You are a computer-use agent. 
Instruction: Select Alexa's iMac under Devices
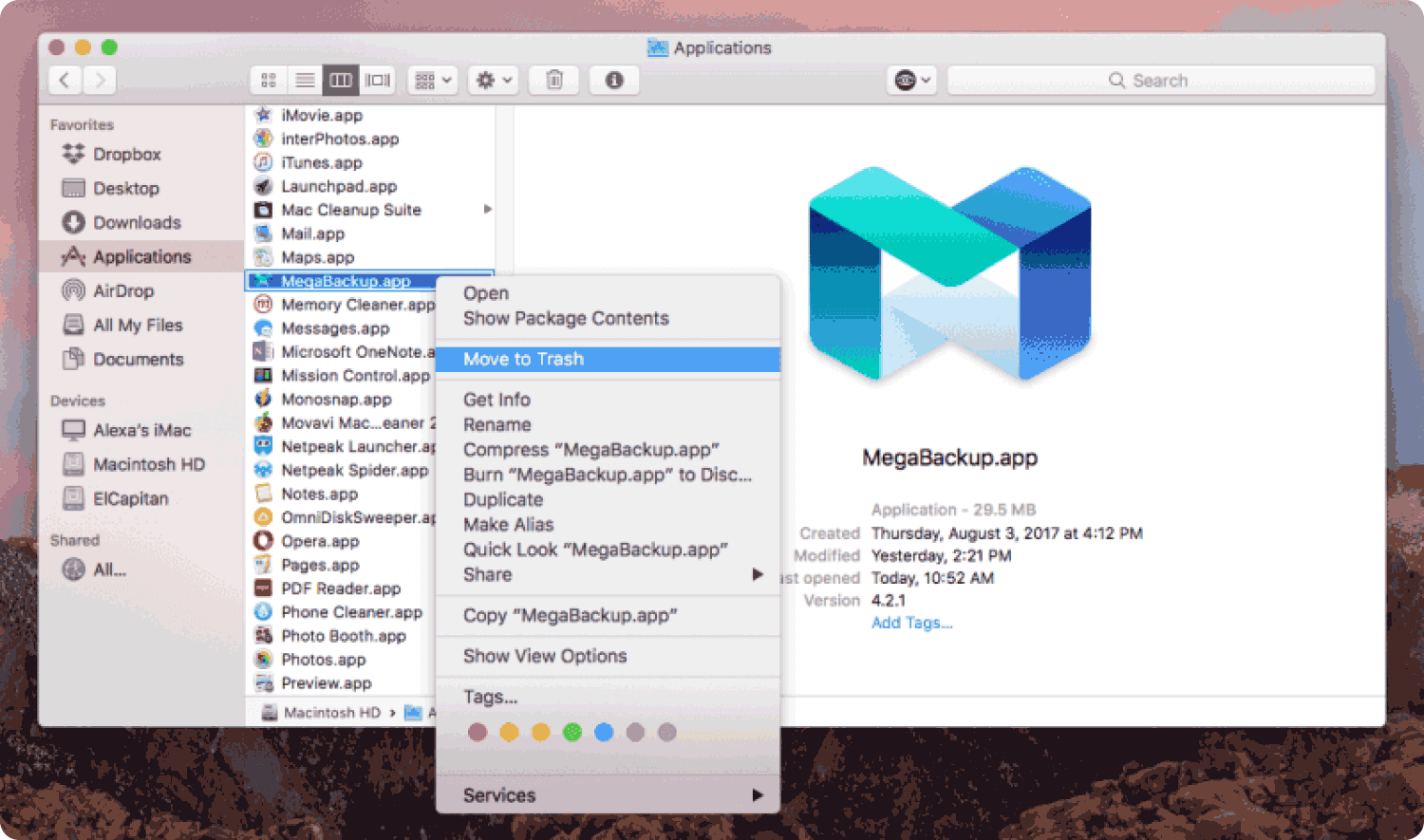click(141, 430)
